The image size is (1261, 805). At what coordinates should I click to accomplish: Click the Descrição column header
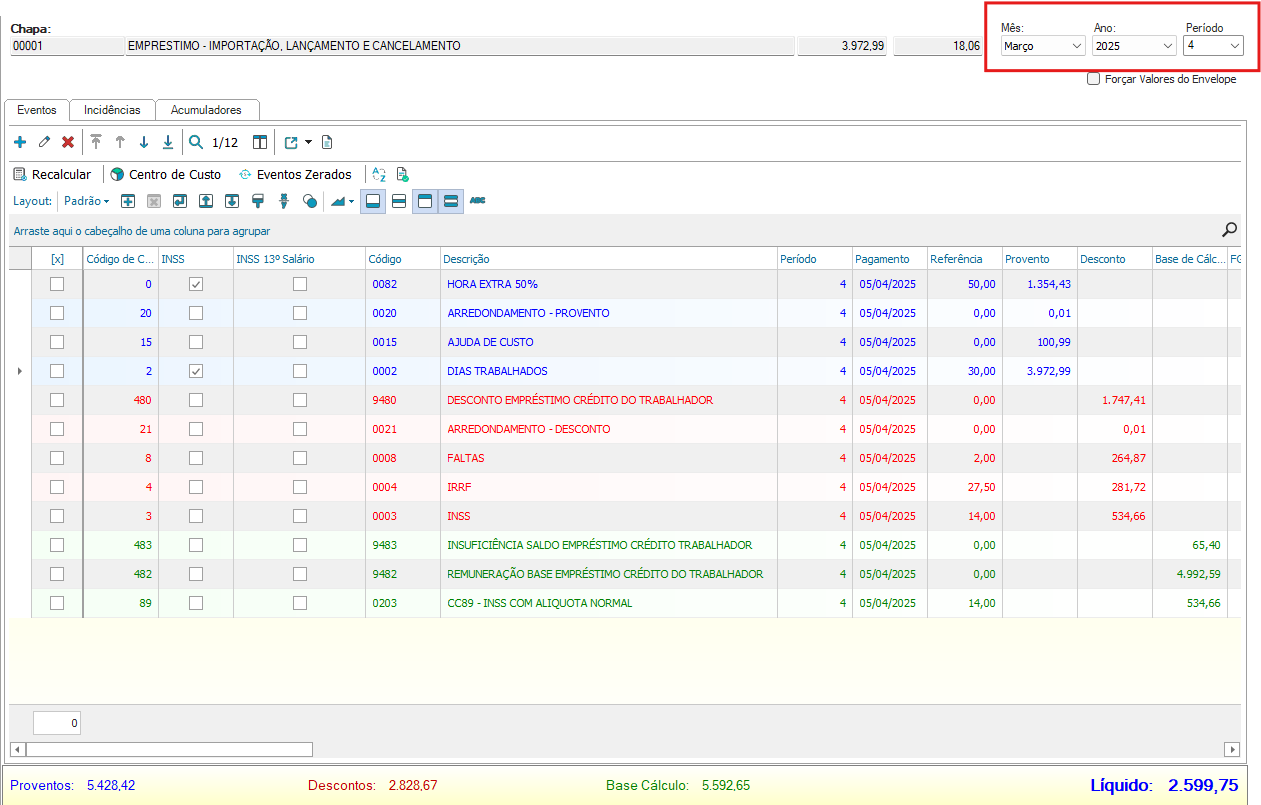pyautogui.click(x=466, y=259)
